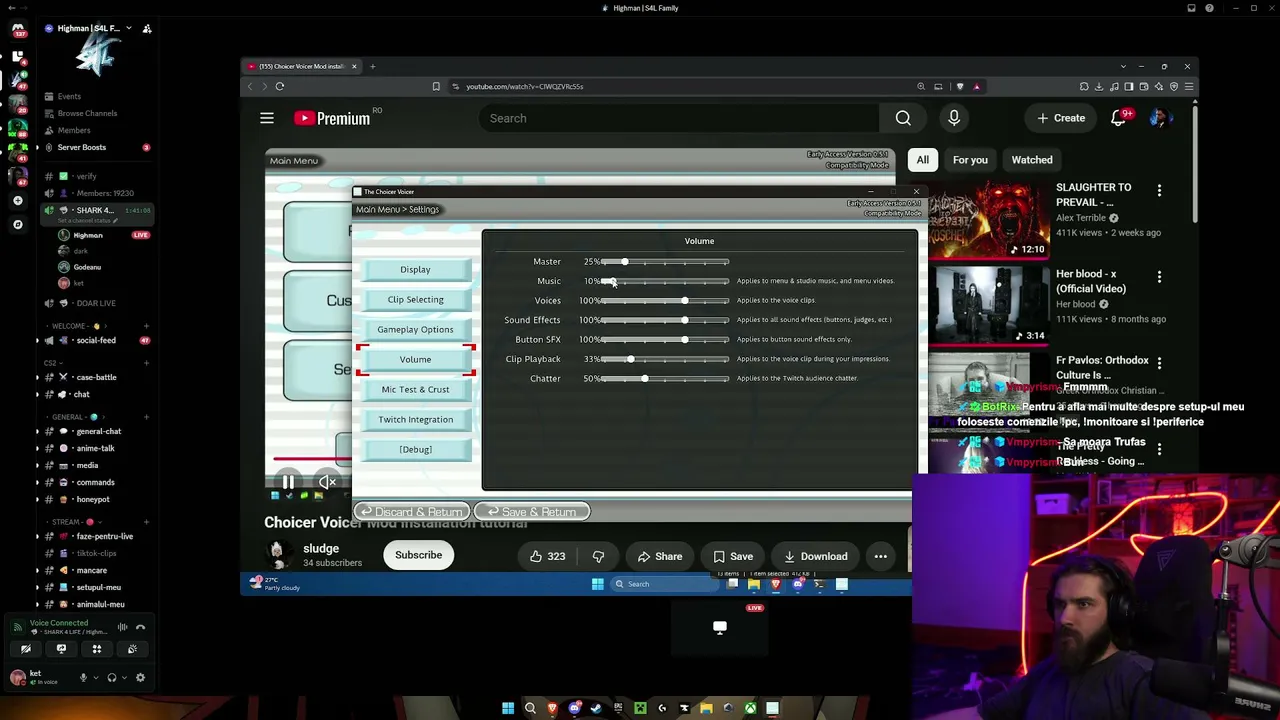Bookmark this page in browser address bar
Image resolution: width=1280 pixels, height=720 pixels.
point(436,86)
